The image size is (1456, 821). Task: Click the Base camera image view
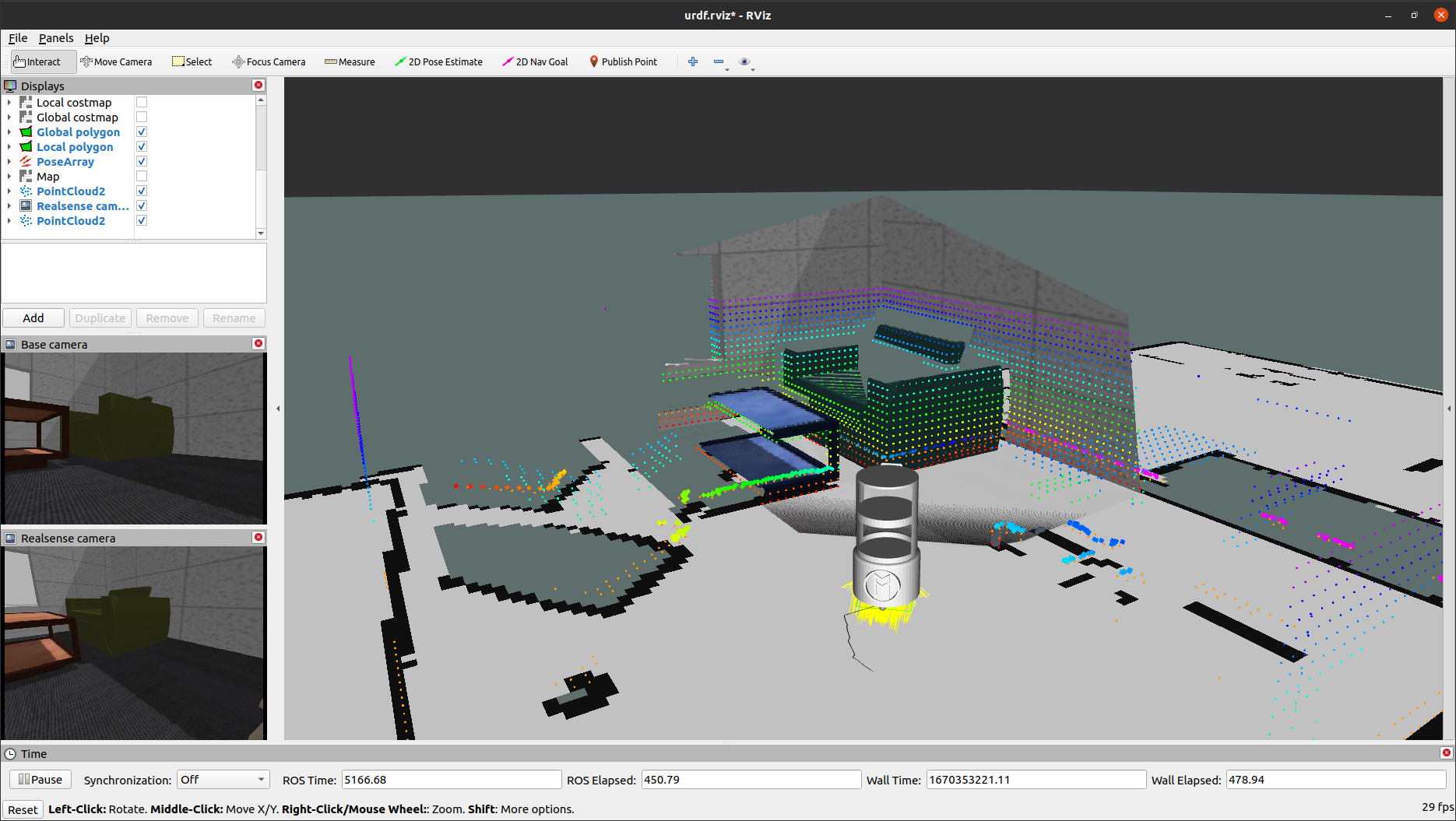click(134, 438)
